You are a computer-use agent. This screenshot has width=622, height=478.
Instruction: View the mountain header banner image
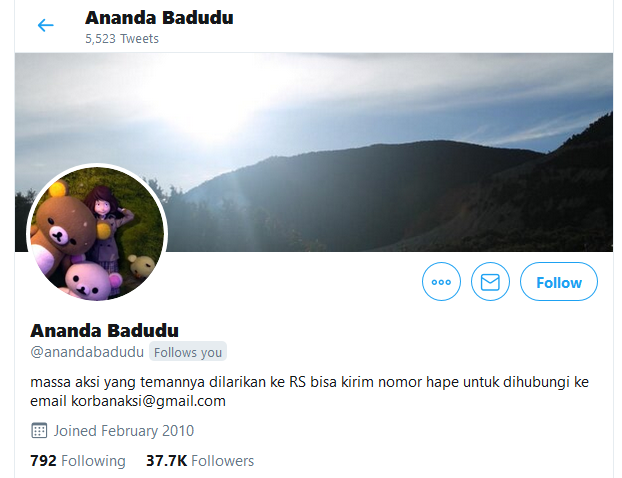tap(314, 152)
